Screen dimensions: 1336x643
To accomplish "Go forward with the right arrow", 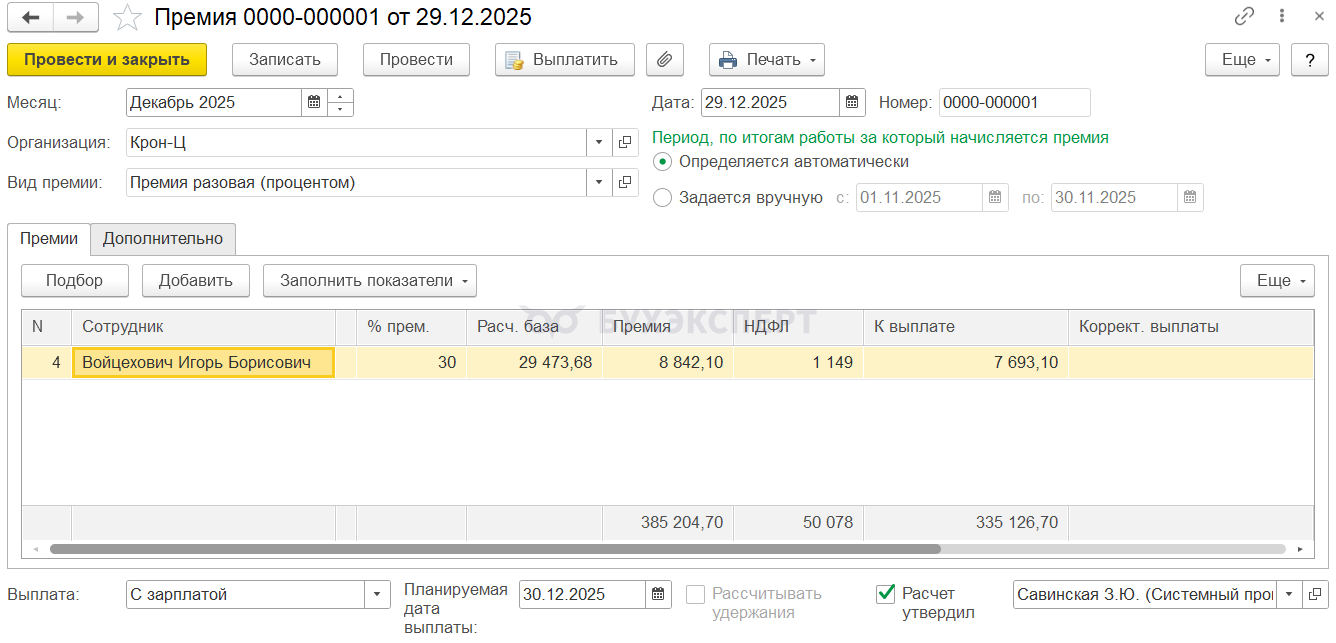I will 76,17.
